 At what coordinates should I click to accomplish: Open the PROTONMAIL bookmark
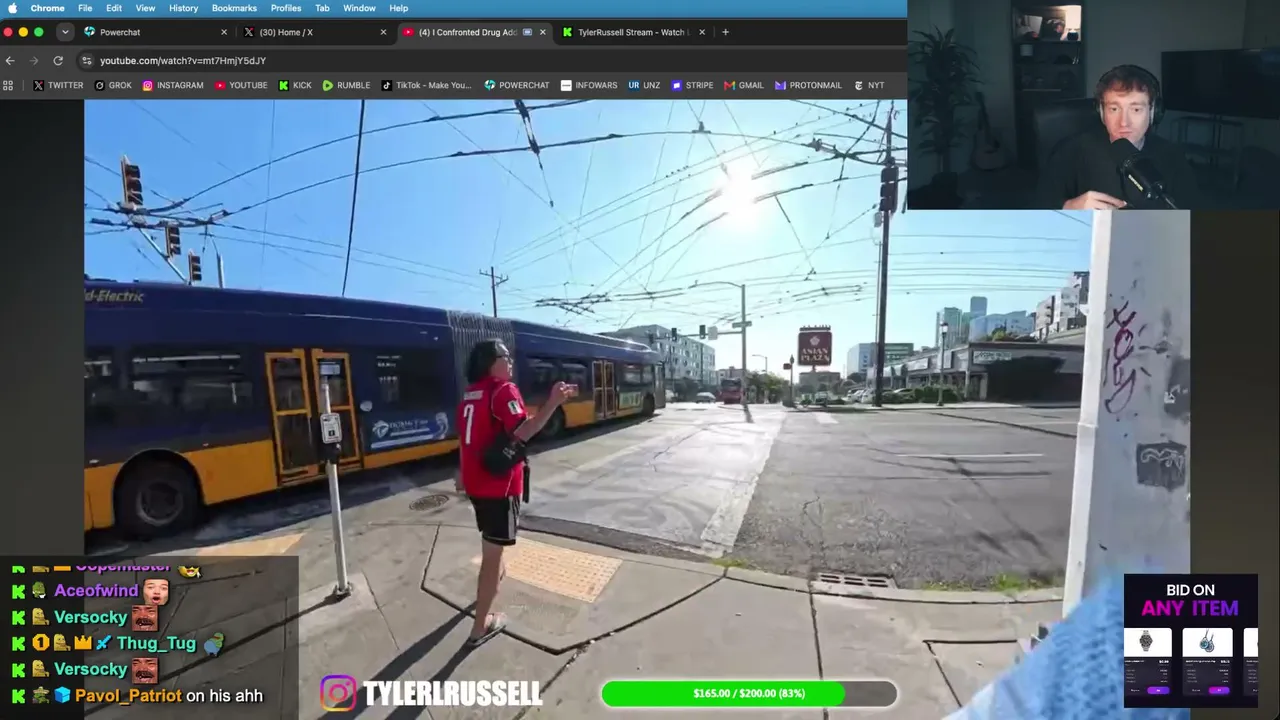(x=808, y=85)
